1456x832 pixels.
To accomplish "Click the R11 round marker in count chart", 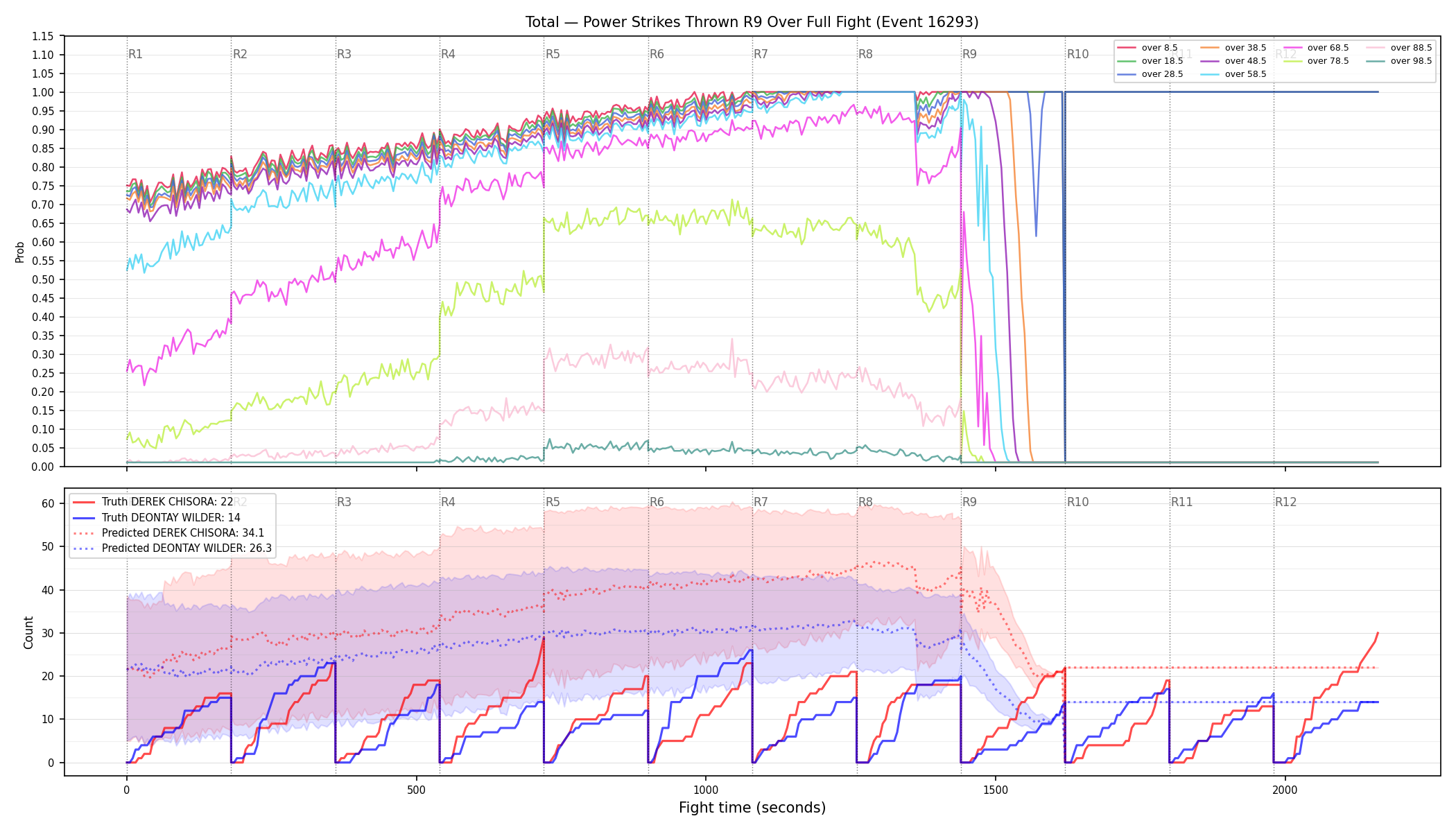I will click(1182, 502).
